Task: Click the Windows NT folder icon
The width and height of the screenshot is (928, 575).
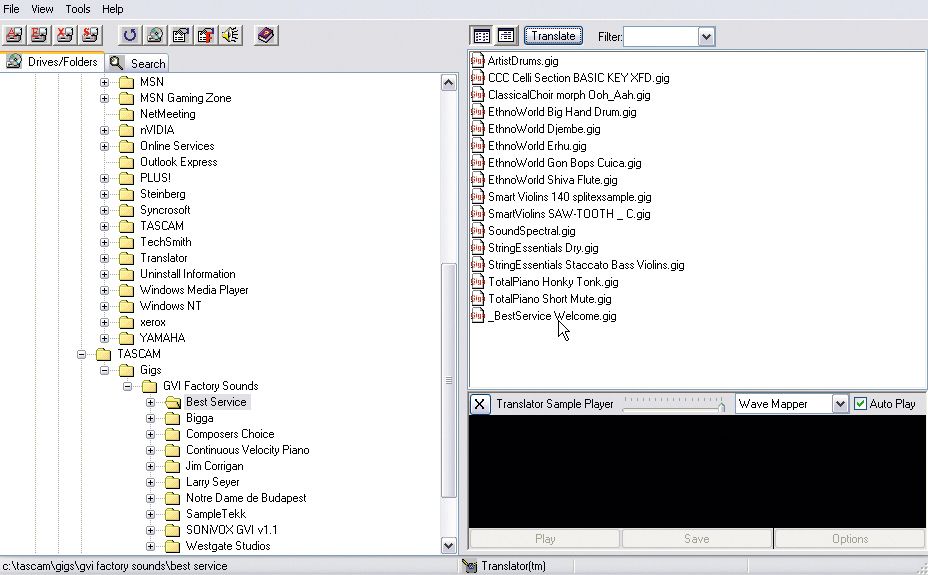Action: pyautogui.click(x=127, y=306)
